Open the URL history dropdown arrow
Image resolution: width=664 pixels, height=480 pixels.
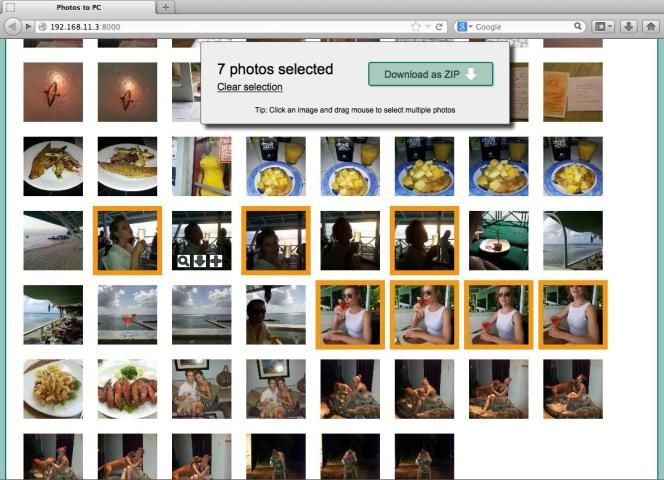(x=428, y=27)
